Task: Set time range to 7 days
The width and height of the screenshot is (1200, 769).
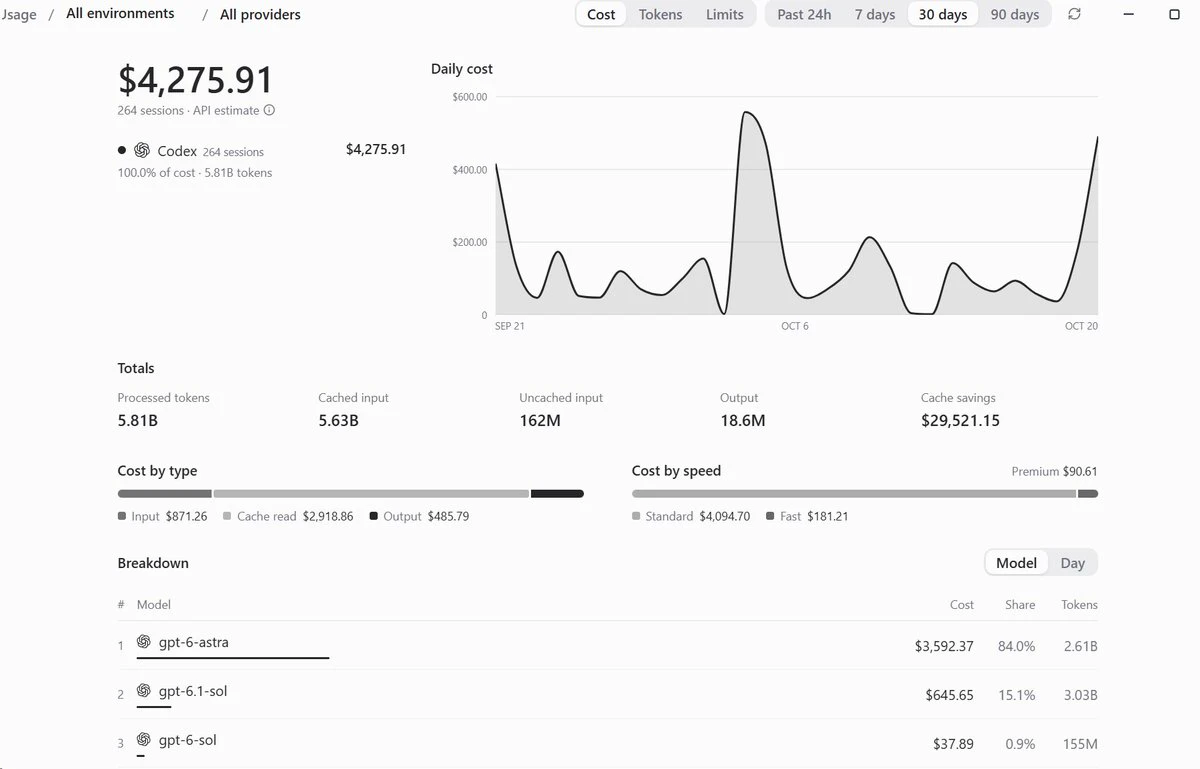Action: pos(875,14)
